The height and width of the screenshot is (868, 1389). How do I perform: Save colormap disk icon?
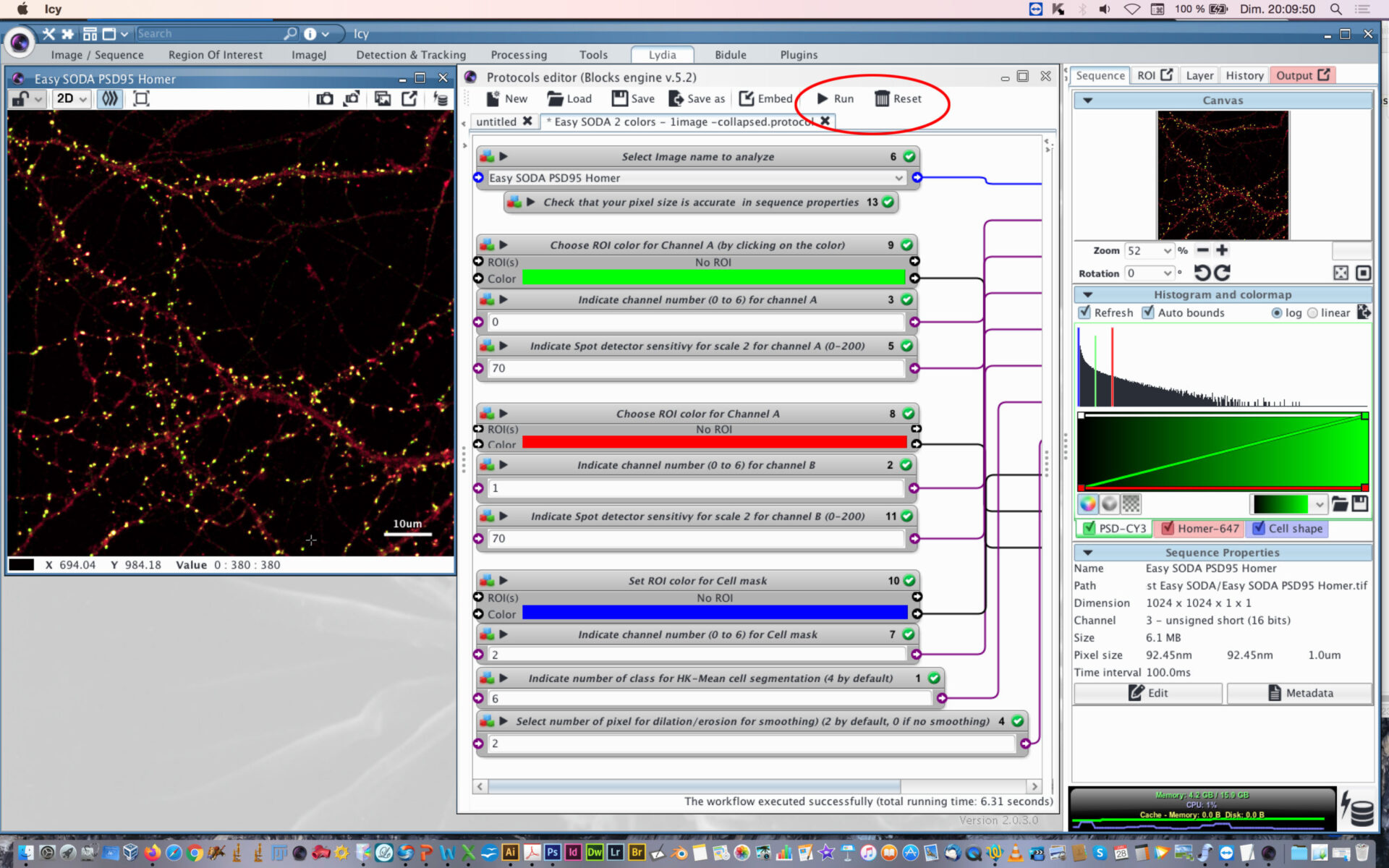coord(1360,503)
